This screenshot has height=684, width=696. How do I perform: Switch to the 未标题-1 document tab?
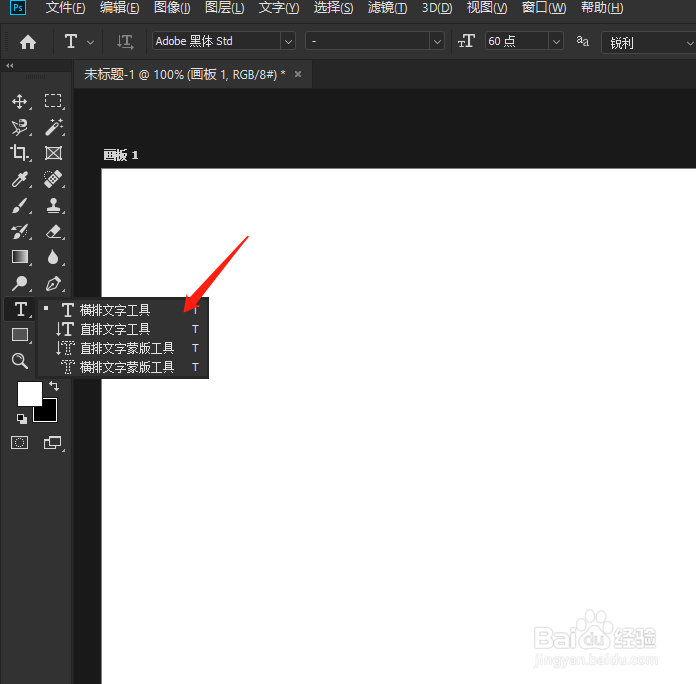(185, 75)
